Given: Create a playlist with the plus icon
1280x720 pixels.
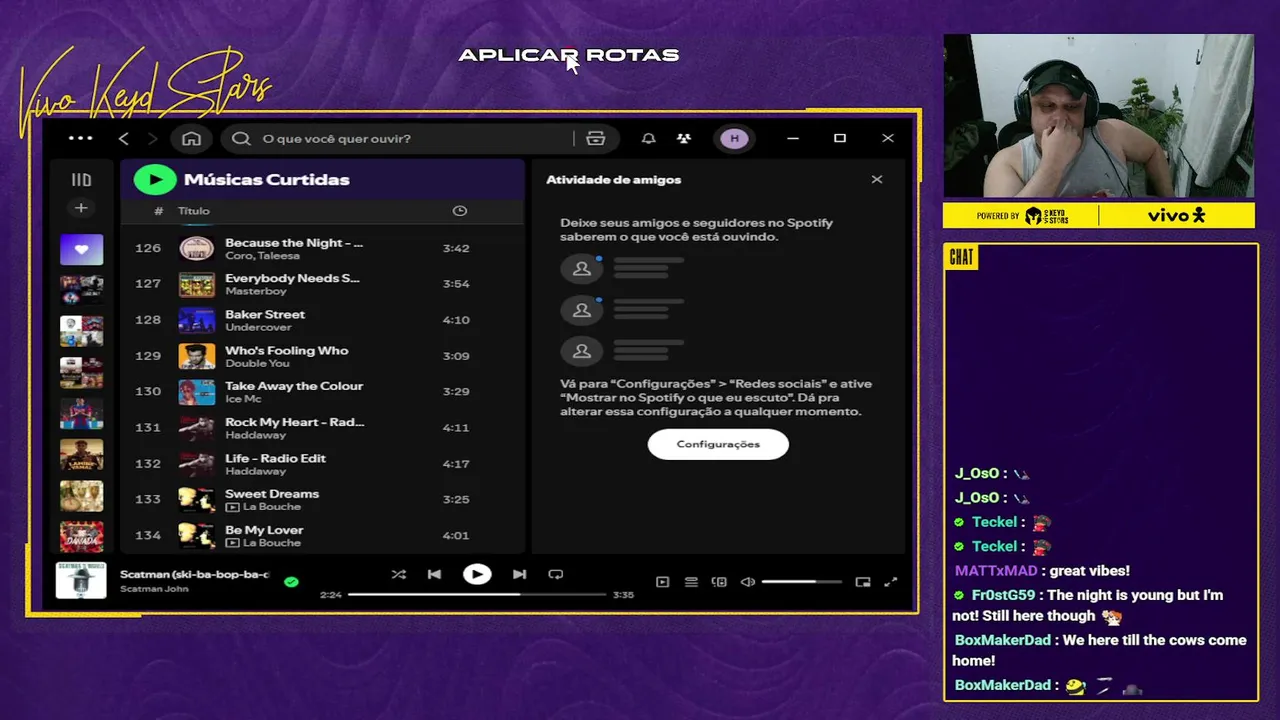Looking at the screenshot, I should pyautogui.click(x=81, y=208).
